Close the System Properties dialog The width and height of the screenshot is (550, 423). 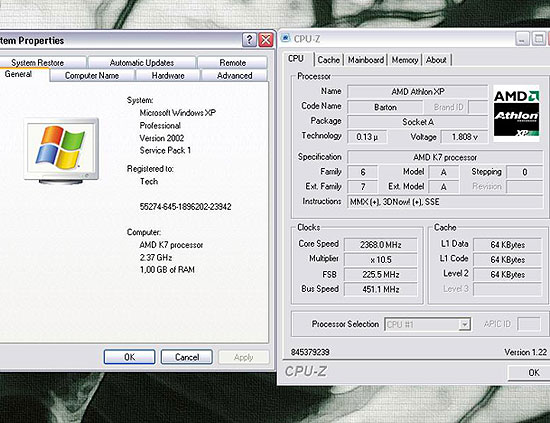(x=266, y=40)
